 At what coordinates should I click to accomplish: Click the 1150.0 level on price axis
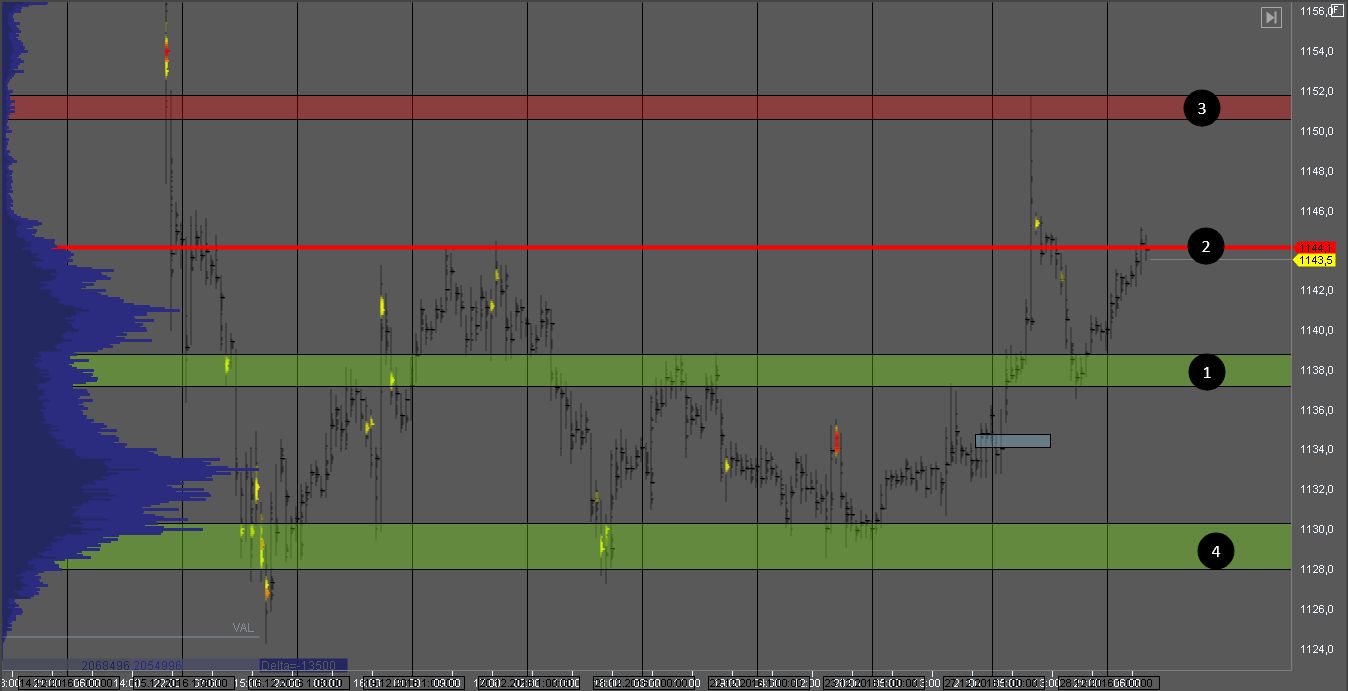[x=1316, y=131]
